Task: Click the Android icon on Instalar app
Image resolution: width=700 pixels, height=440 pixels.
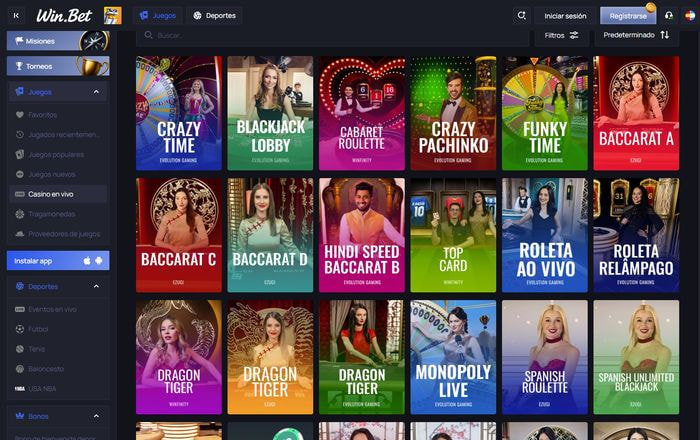Action: tap(99, 261)
